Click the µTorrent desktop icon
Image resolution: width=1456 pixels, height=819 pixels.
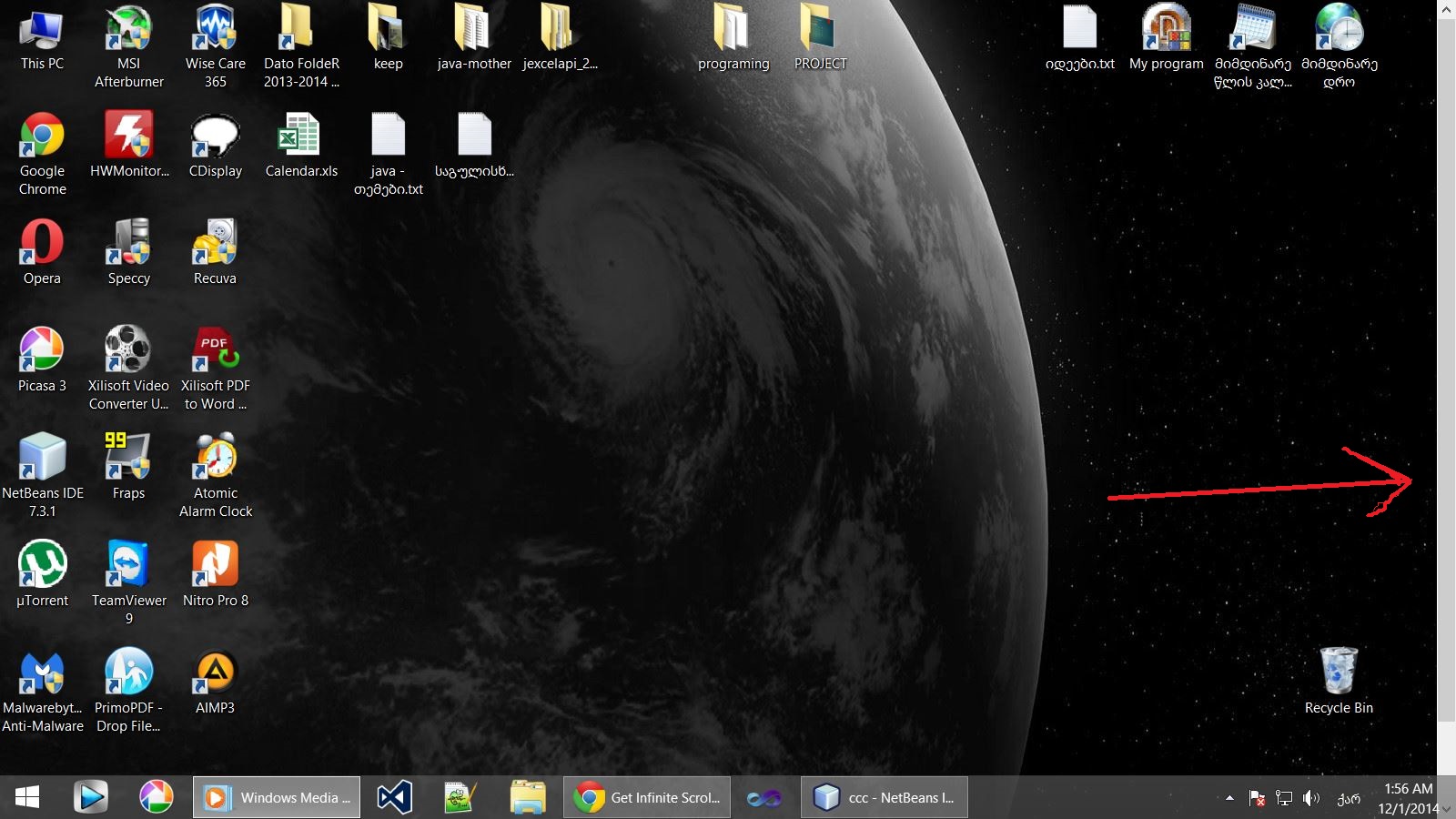pyautogui.click(x=42, y=565)
